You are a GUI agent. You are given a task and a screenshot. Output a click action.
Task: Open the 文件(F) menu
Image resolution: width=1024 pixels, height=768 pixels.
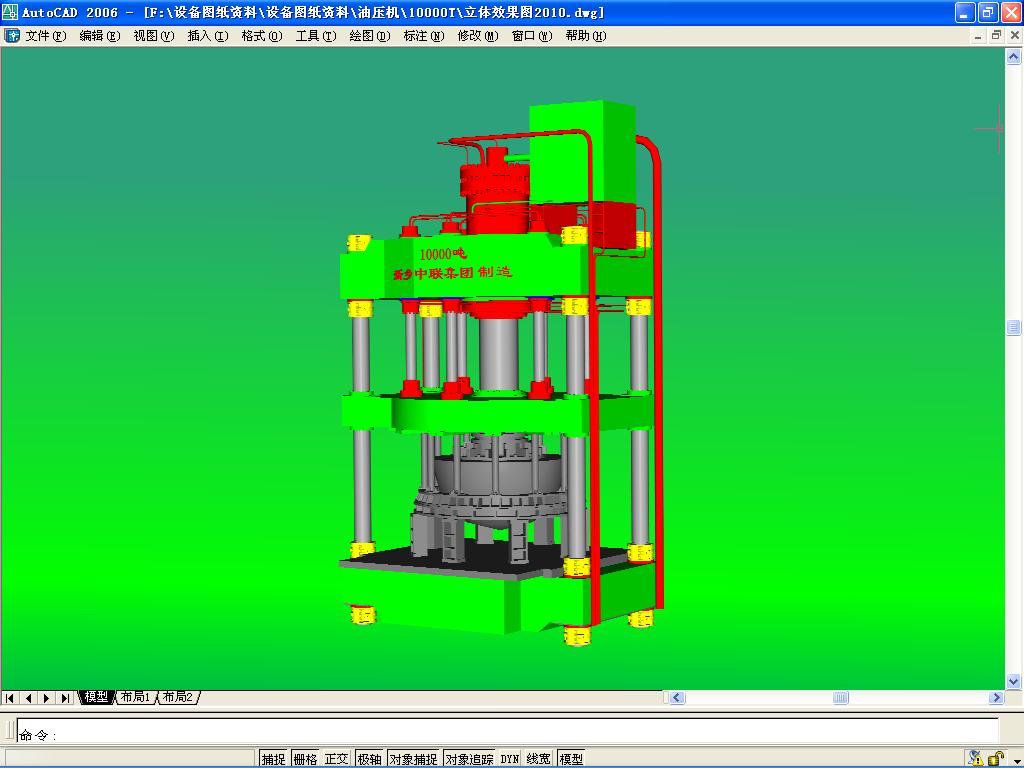[46, 36]
